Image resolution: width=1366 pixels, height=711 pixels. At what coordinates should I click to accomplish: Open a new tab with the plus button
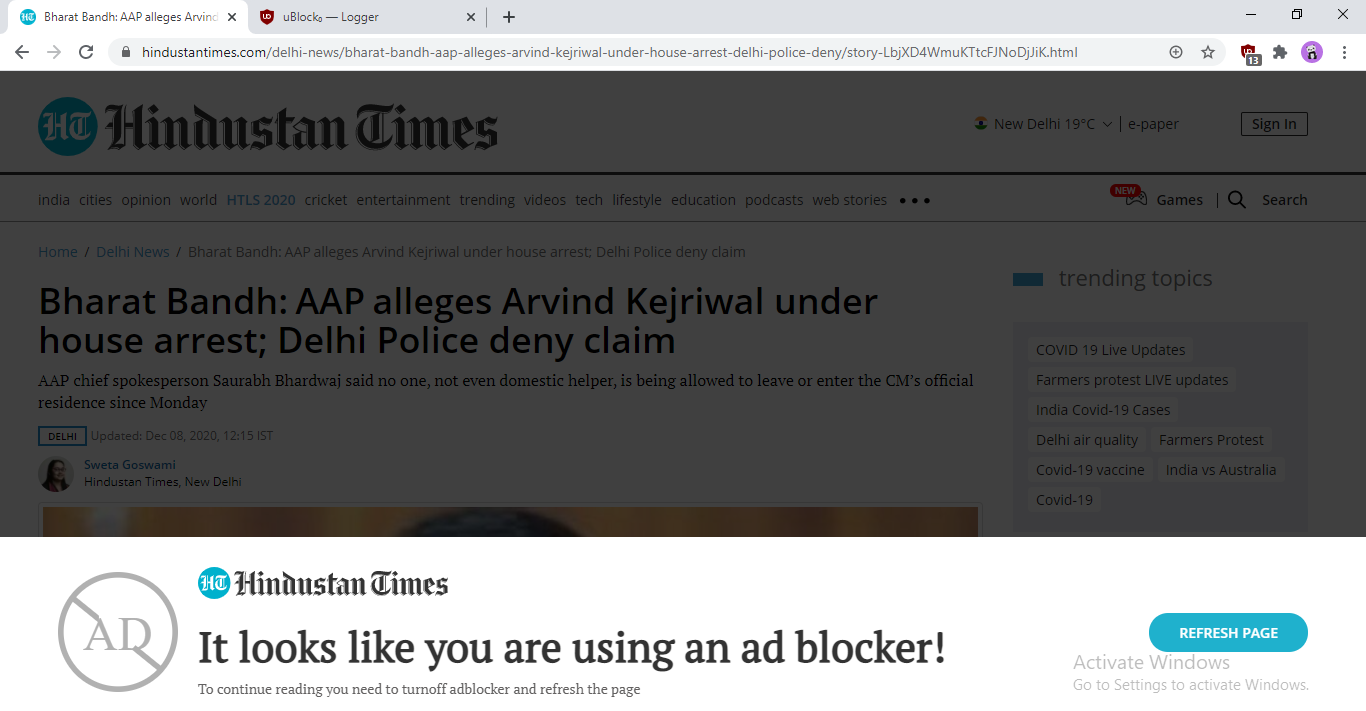pyautogui.click(x=509, y=17)
